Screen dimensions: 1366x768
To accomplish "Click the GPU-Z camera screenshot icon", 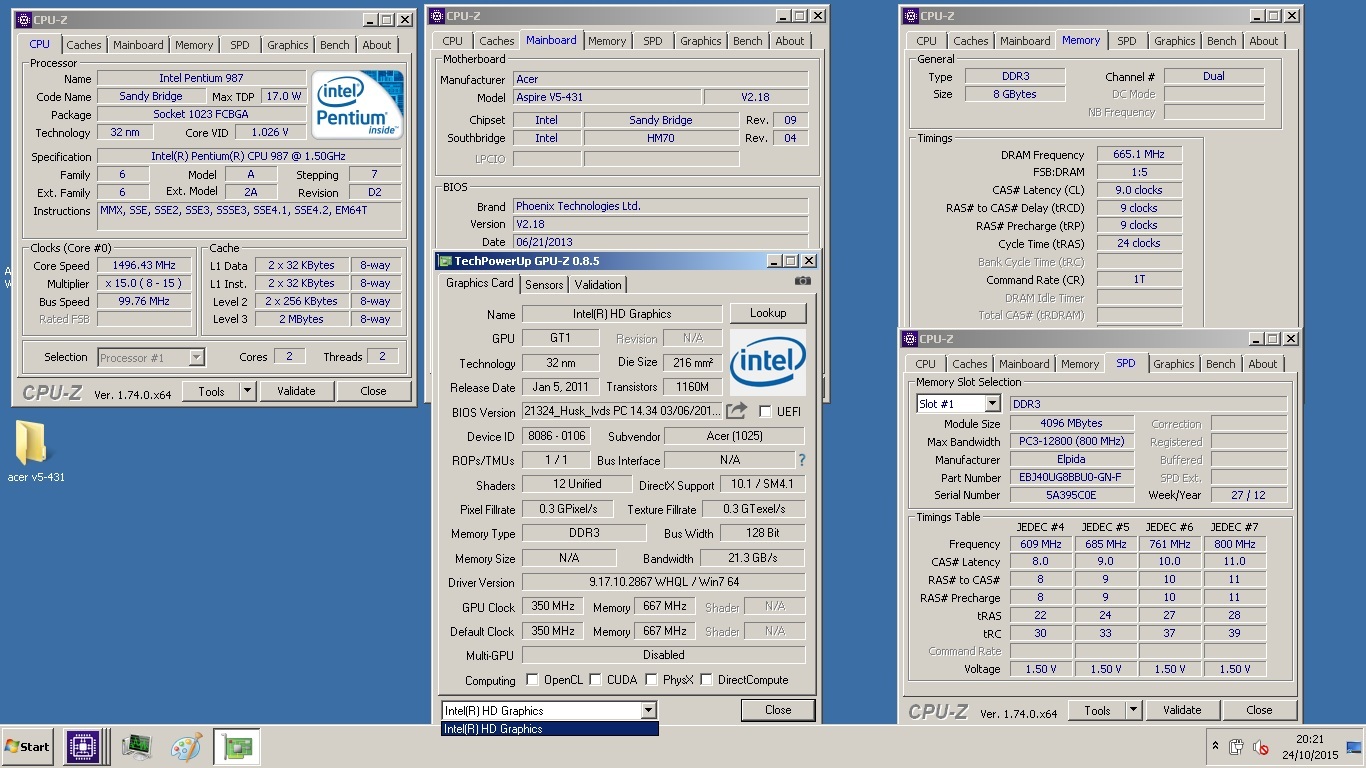I will click(x=802, y=281).
